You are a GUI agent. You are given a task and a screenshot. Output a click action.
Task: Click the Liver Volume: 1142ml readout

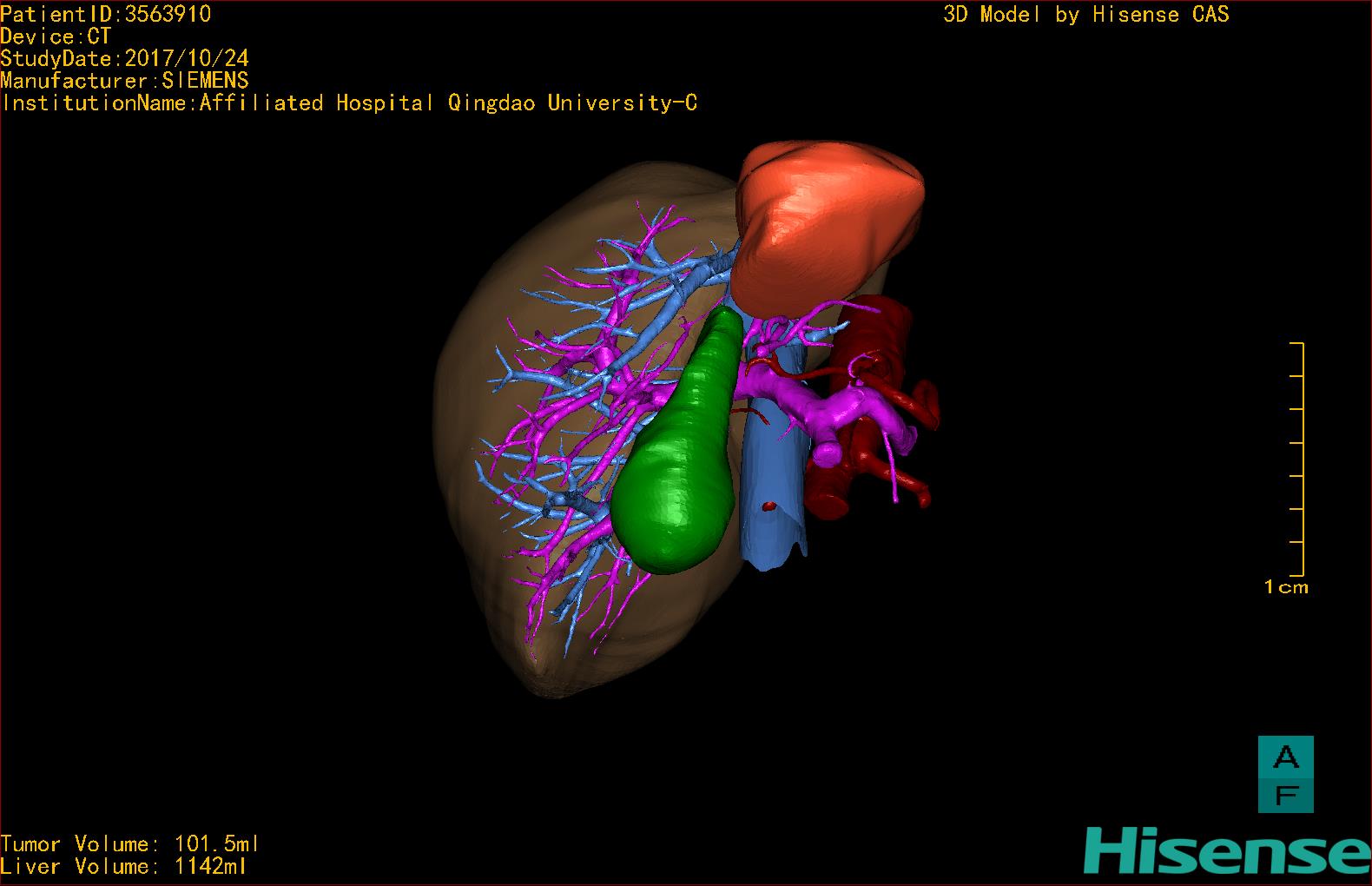pyautogui.click(x=124, y=866)
